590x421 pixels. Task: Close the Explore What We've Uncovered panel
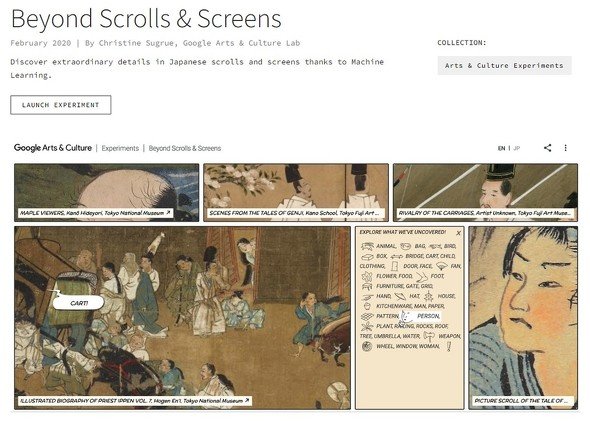pos(458,233)
